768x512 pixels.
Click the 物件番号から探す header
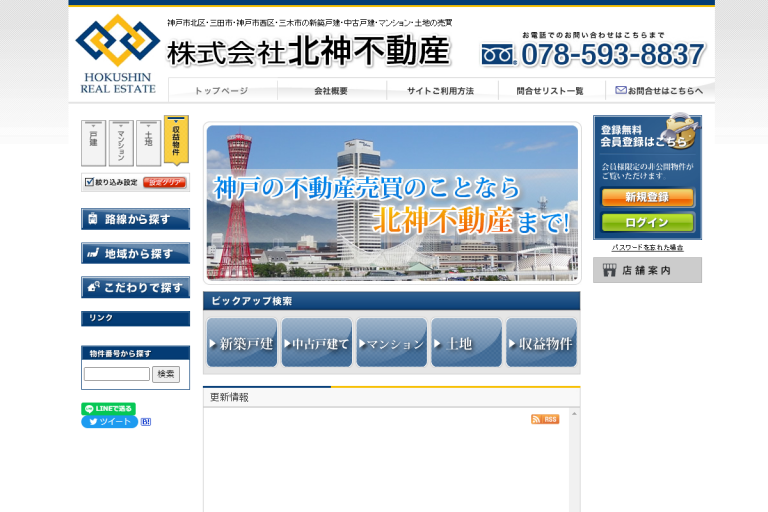135,353
